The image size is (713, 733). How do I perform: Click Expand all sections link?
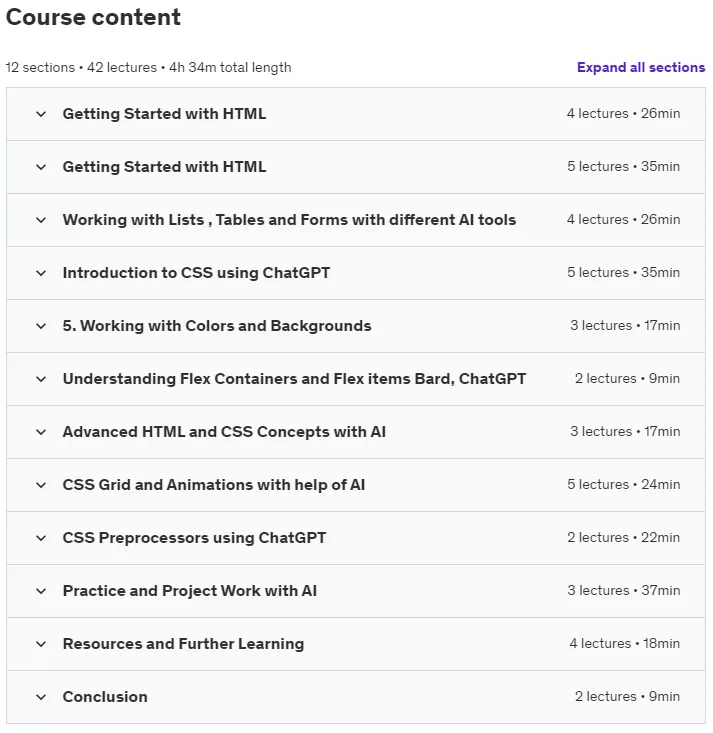tap(641, 67)
